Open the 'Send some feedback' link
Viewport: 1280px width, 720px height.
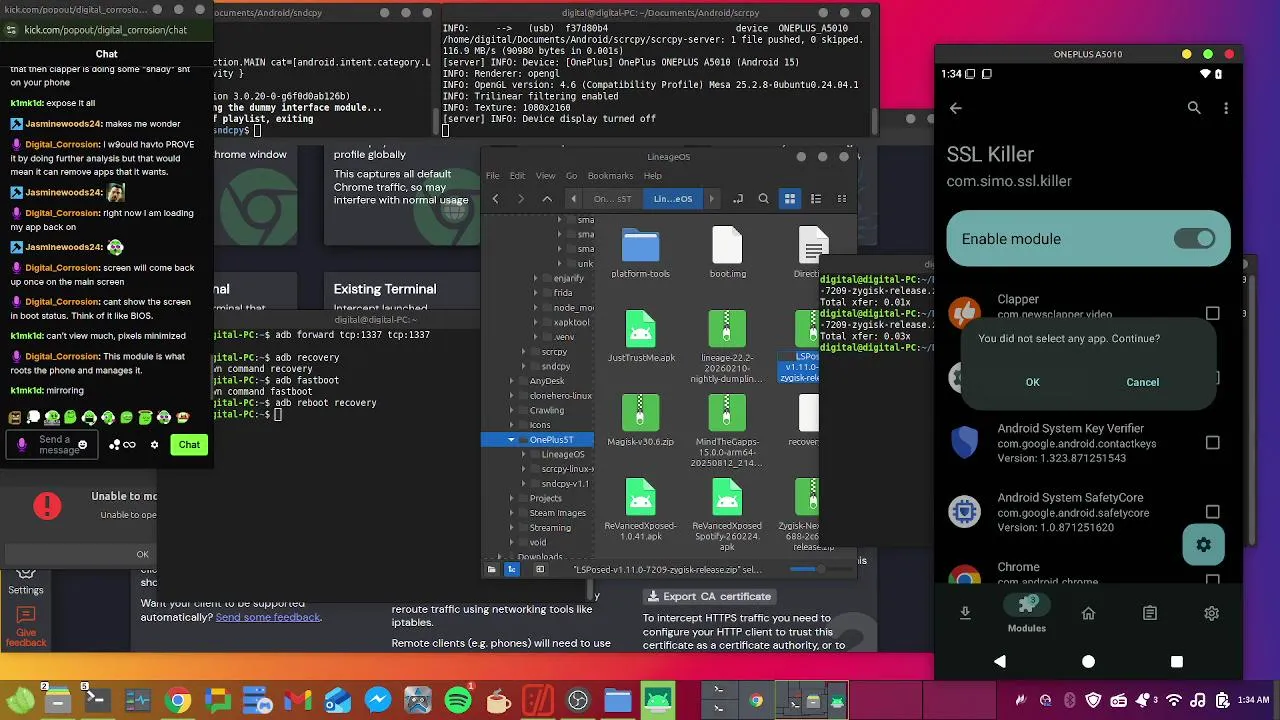point(268,617)
